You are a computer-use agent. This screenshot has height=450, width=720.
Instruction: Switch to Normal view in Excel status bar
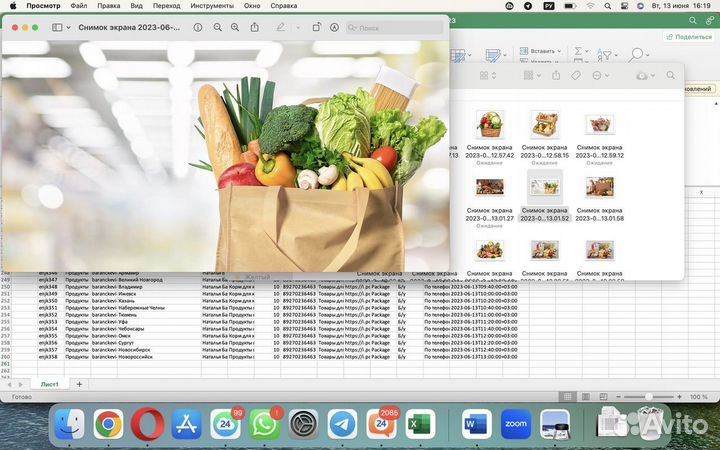(x=568, y=397)
